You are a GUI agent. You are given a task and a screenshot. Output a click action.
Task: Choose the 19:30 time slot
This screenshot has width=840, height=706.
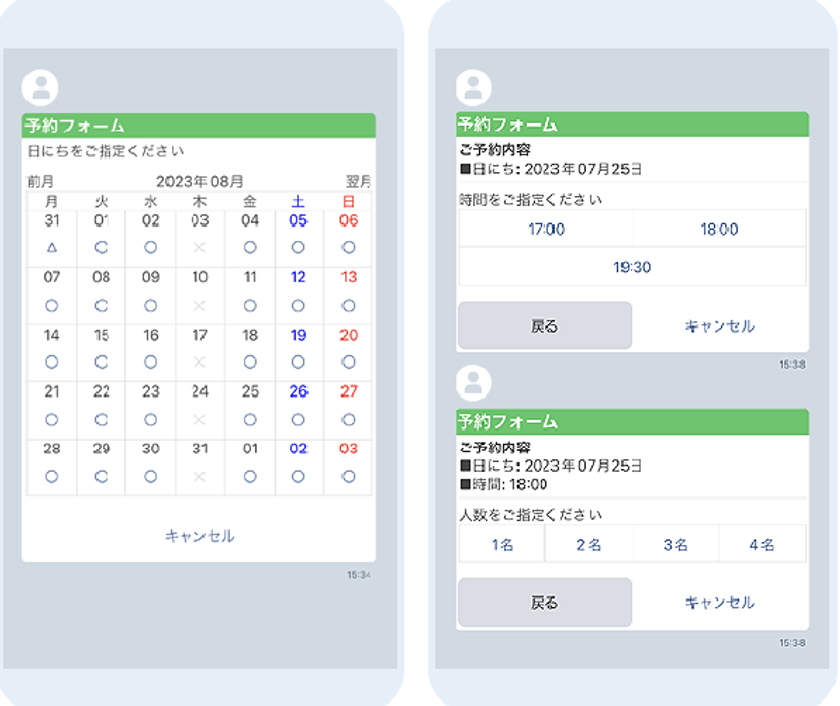632,267
